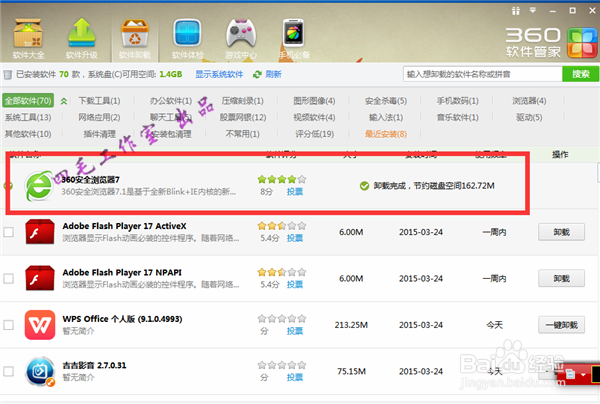This screenshot has width=600, height=404.
Task: Click the WPS Office size 213.25M
Action: coord(351,325)
